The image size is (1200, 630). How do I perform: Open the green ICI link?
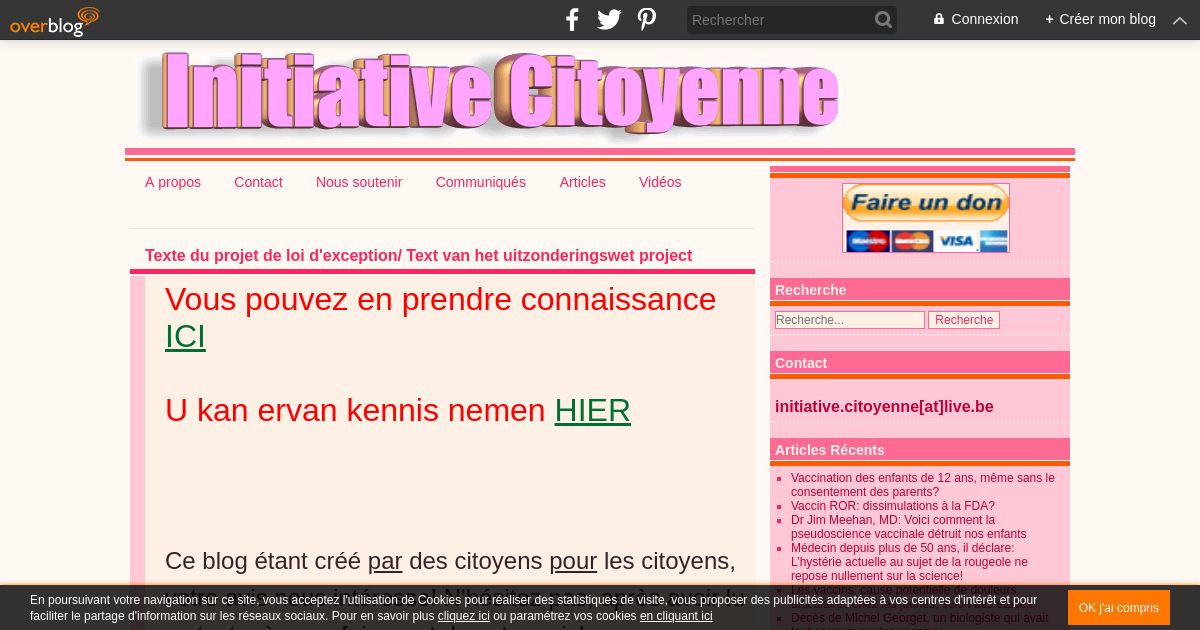(185, 336)
